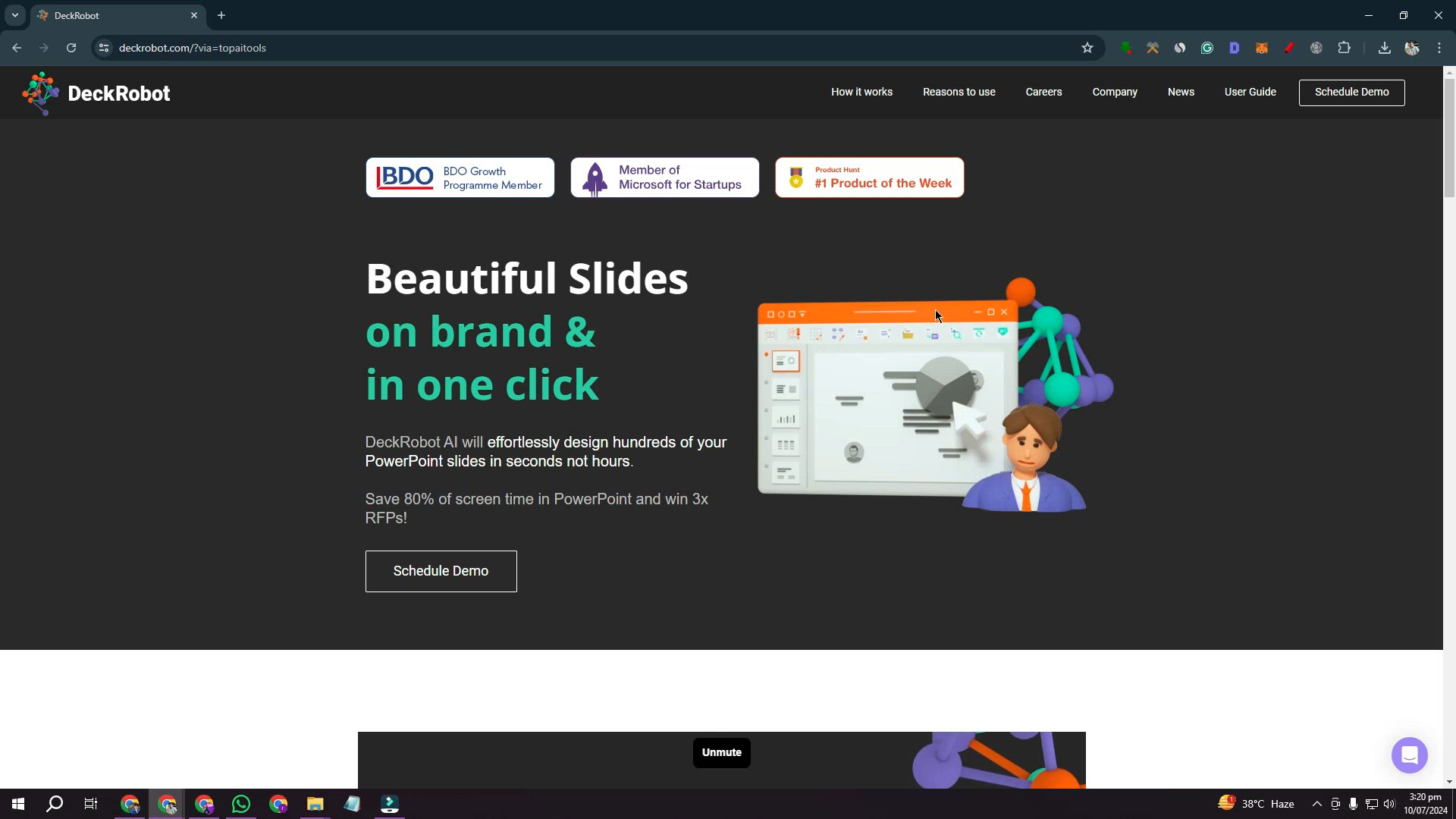The height and width of the screenshot is (819, 1456).
Task: Open the Reasons to use menu item
Action: click(959, 92)
